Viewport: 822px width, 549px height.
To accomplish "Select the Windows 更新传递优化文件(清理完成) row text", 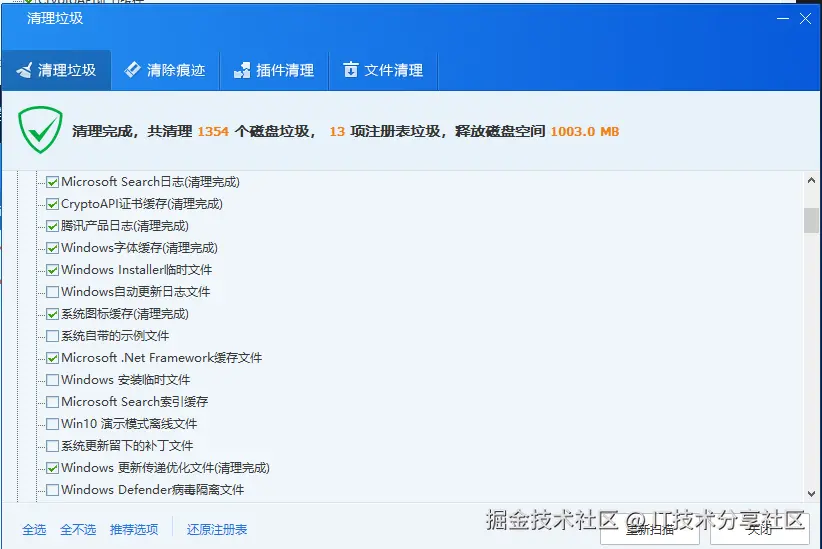I will point(166,468).
